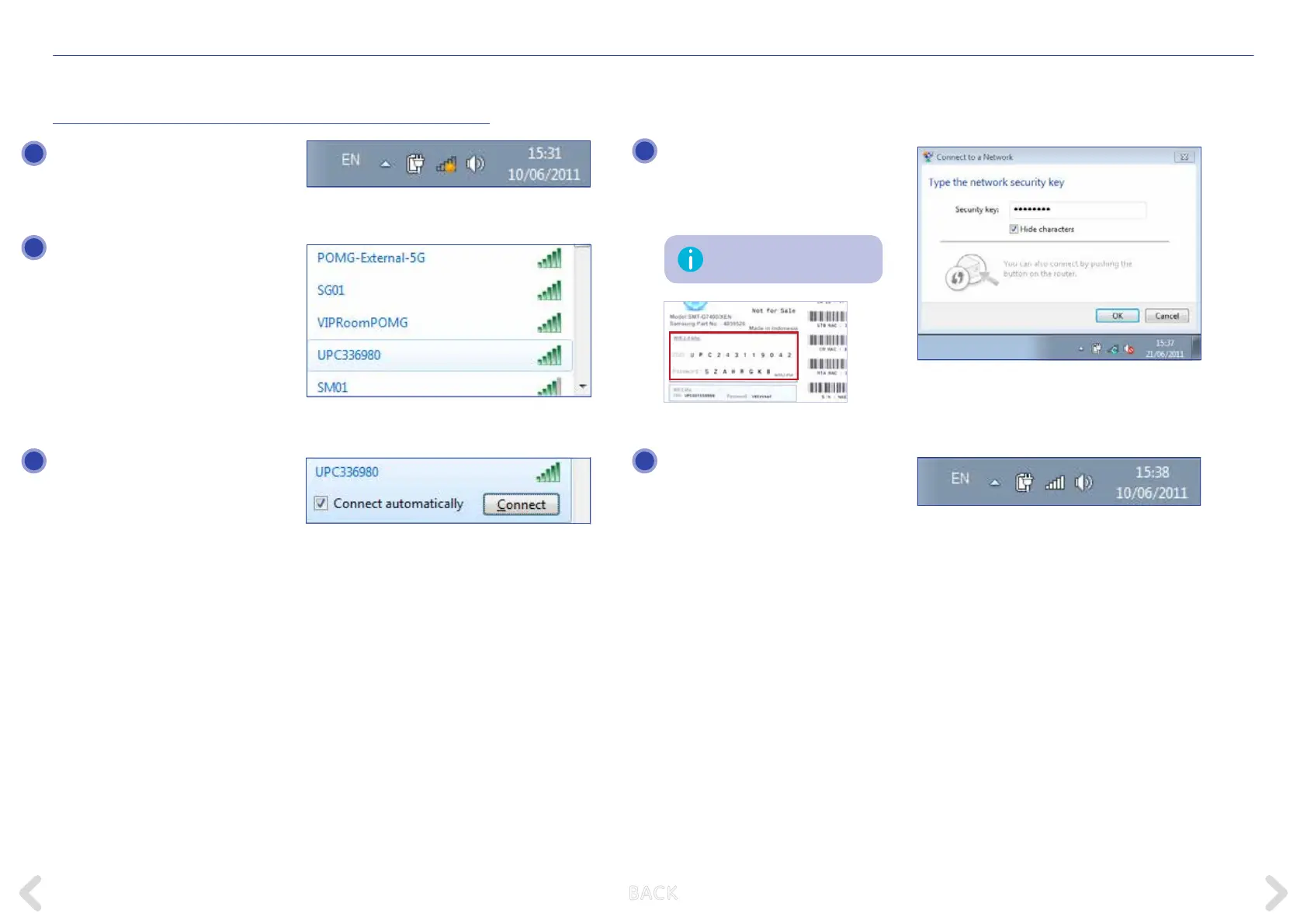The height and width of the screenshot is (924, 1307).
Task: Click the connected signal icon beside 15:38
Action: (1054, 483)
